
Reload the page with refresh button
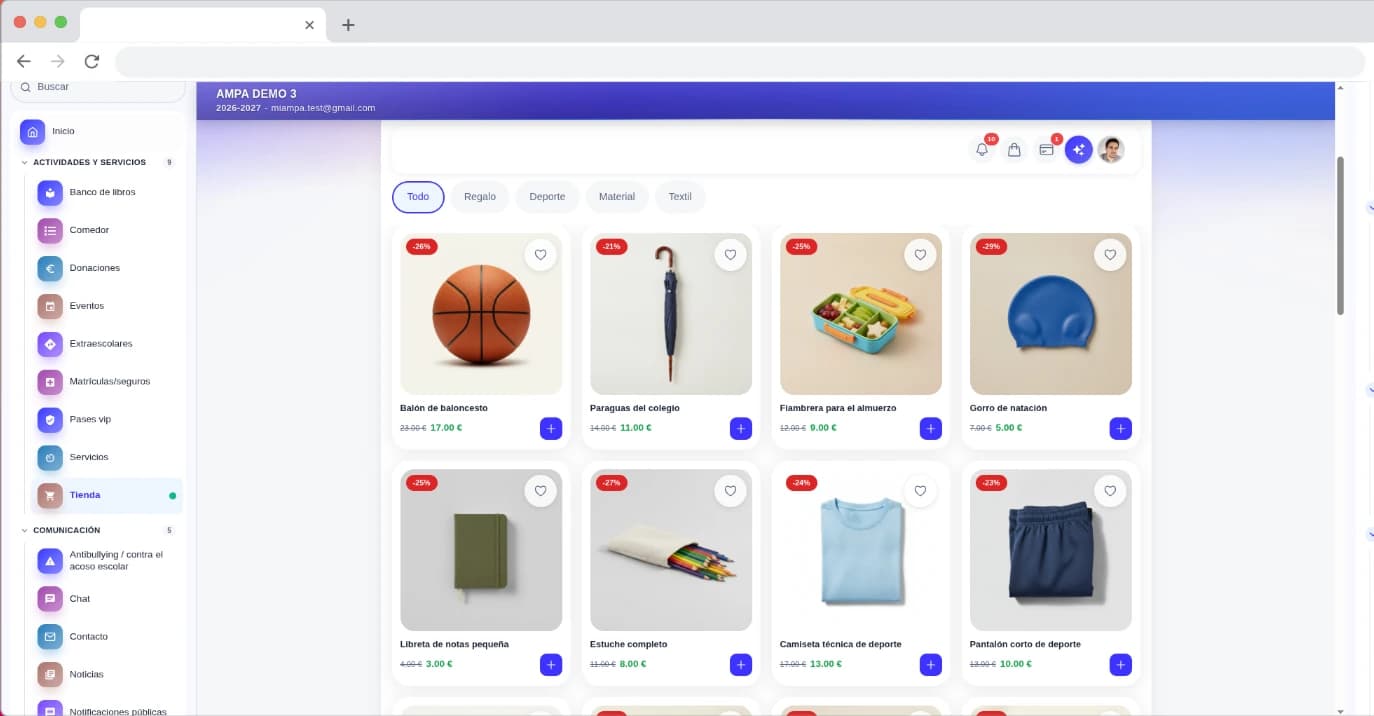pos(92,61)
